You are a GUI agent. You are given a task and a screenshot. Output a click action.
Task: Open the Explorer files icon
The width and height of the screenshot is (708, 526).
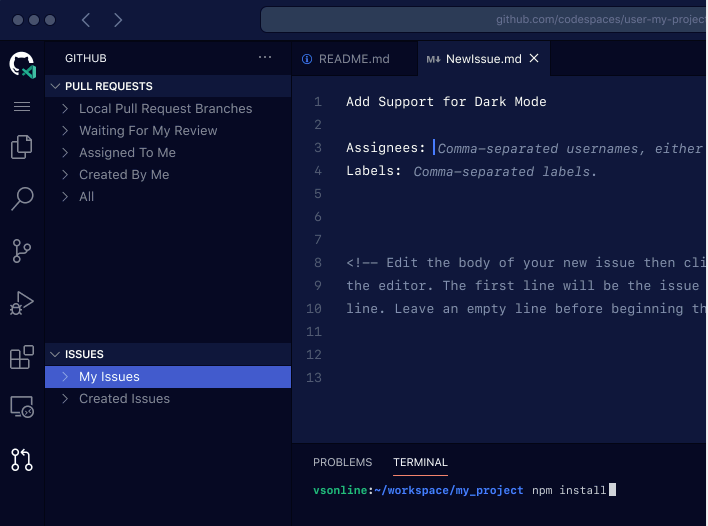pyautogui.click(x=22, y=147)
